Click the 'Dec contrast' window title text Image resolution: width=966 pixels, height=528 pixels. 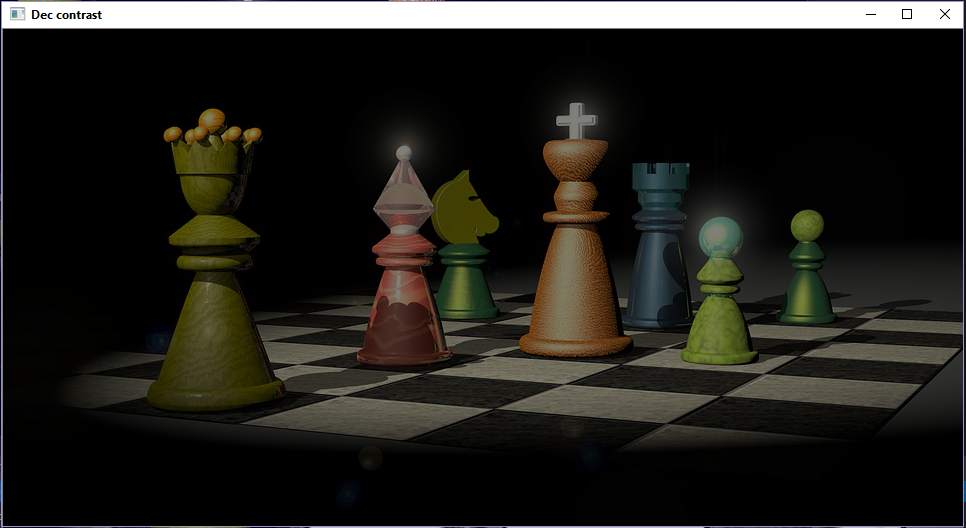[67, 15]
